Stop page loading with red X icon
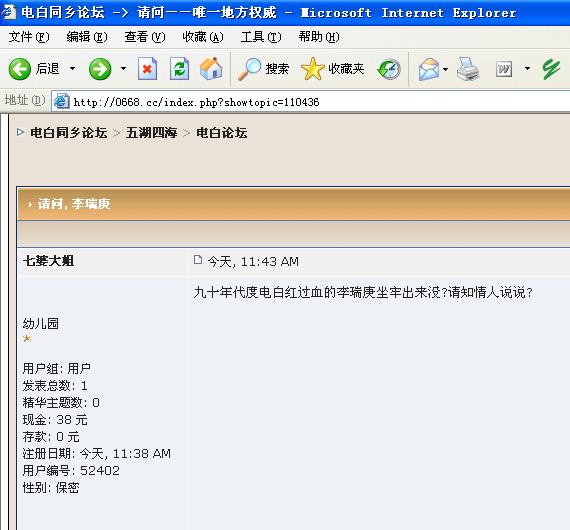The image size is (570, 530). [x=147, y=69]
